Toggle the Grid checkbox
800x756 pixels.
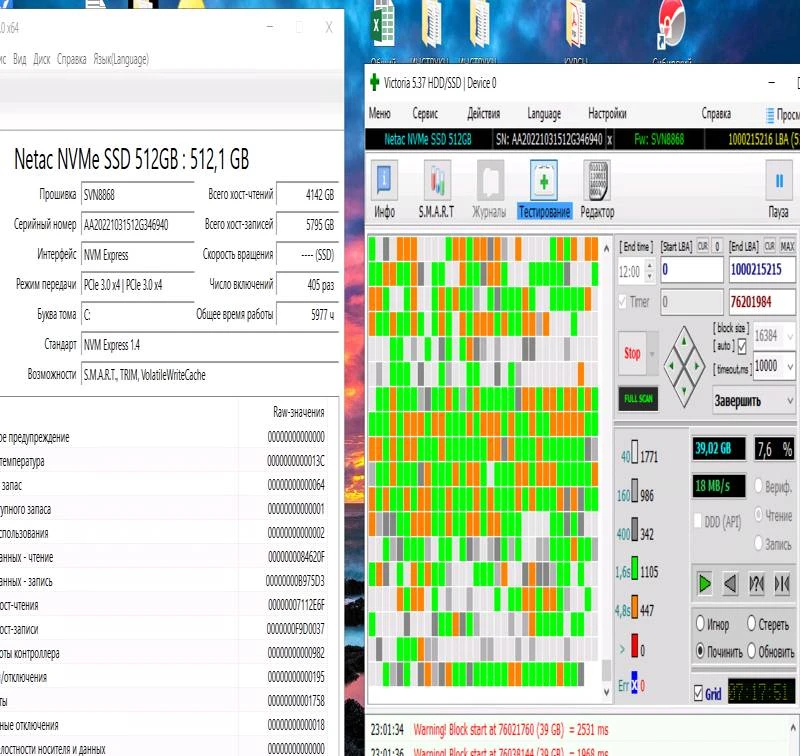(698, 693)
